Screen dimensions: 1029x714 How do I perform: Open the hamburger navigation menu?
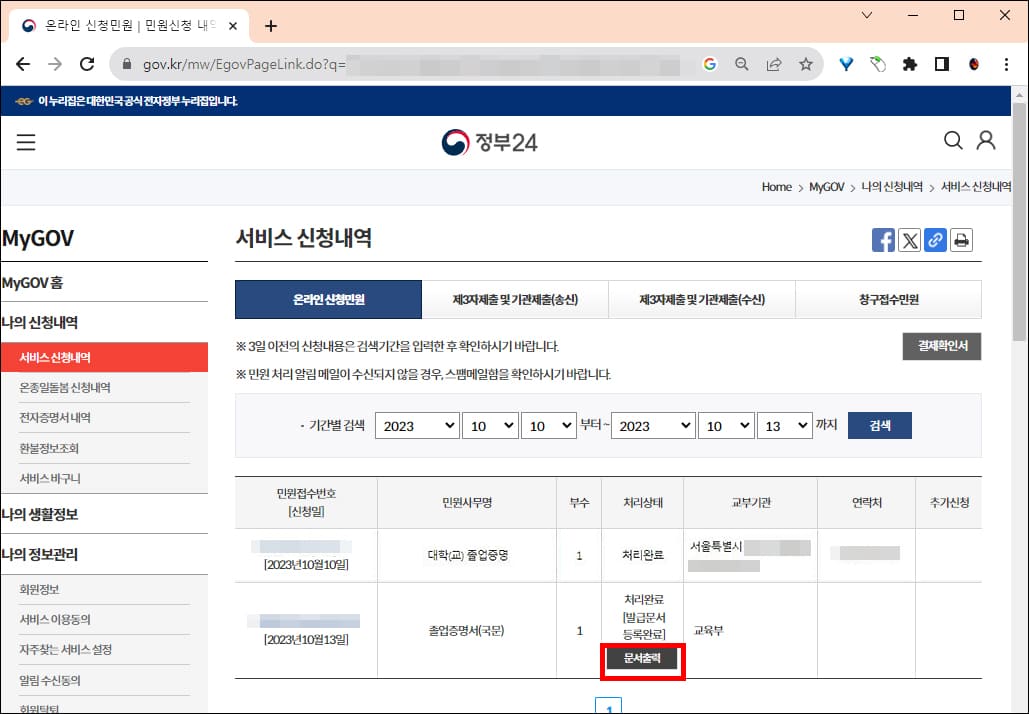tap(25, 141)
